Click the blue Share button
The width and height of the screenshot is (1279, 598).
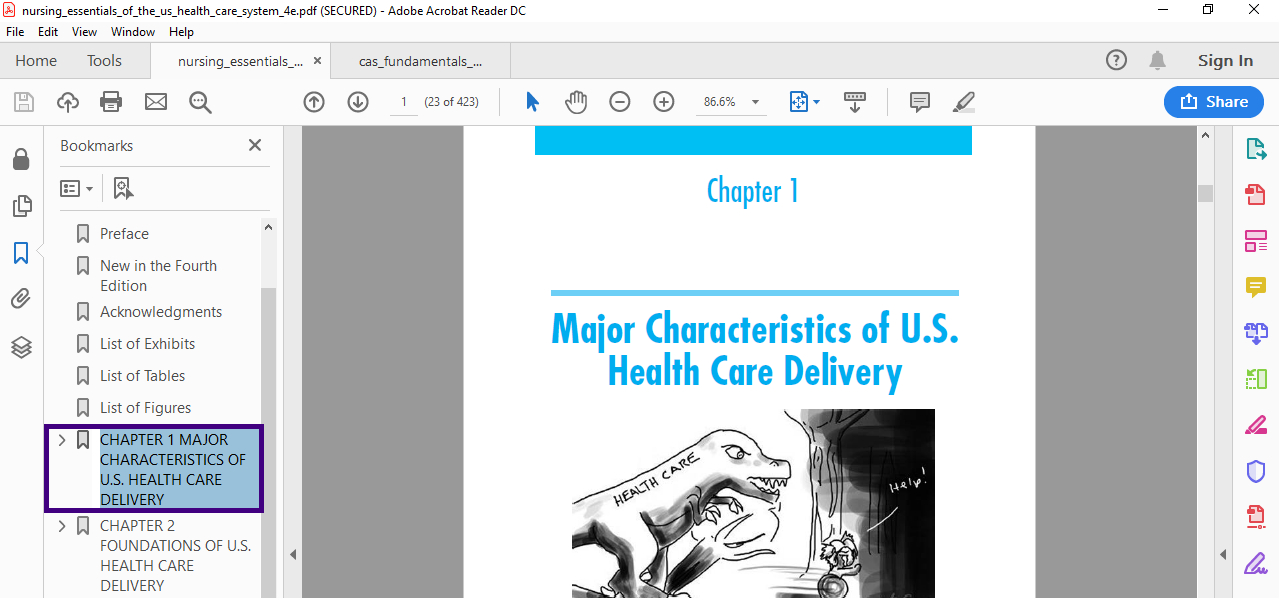(1213, 102)
